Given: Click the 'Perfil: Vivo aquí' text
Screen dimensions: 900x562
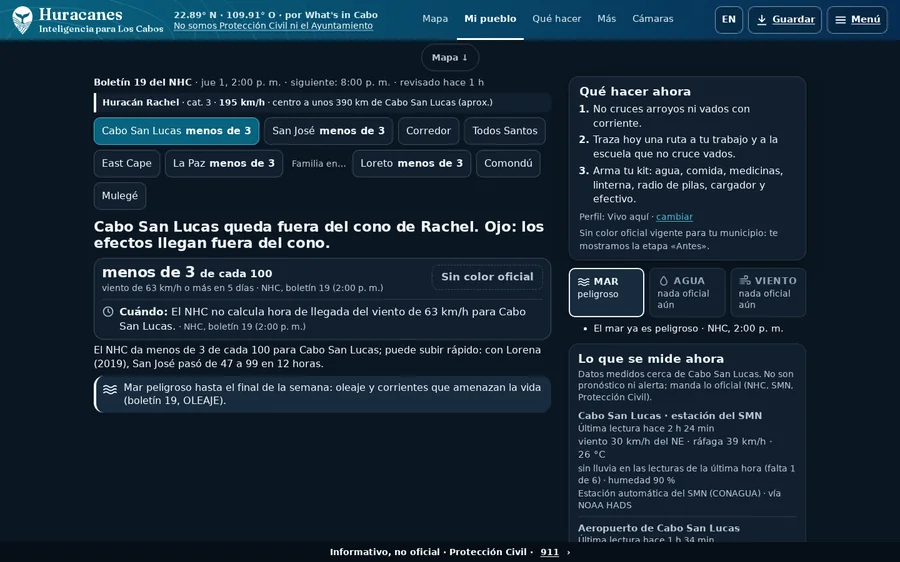Looking at the screenshot, I should tap(614, 217).
